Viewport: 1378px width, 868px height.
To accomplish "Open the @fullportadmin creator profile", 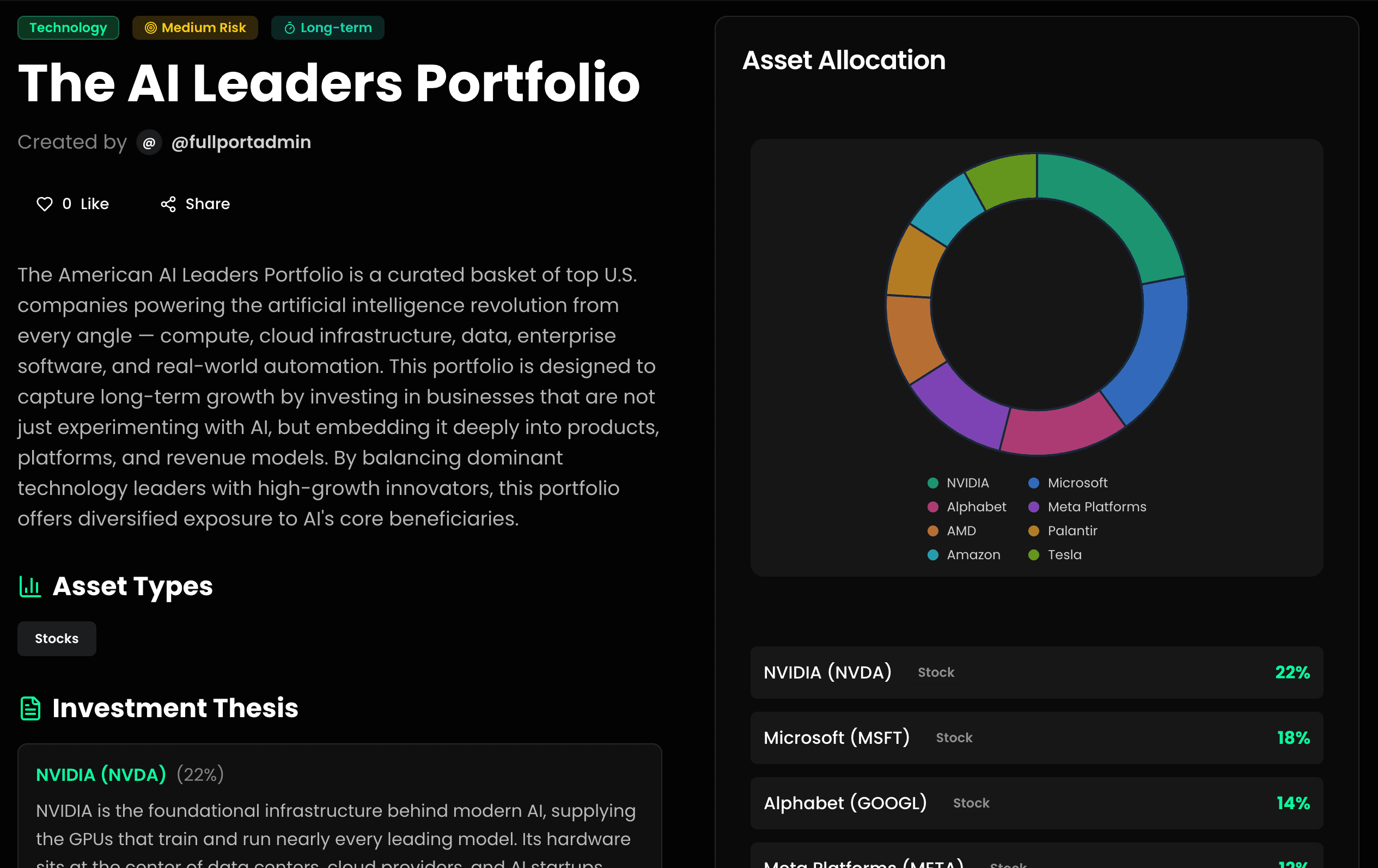I will coord(241,143).
